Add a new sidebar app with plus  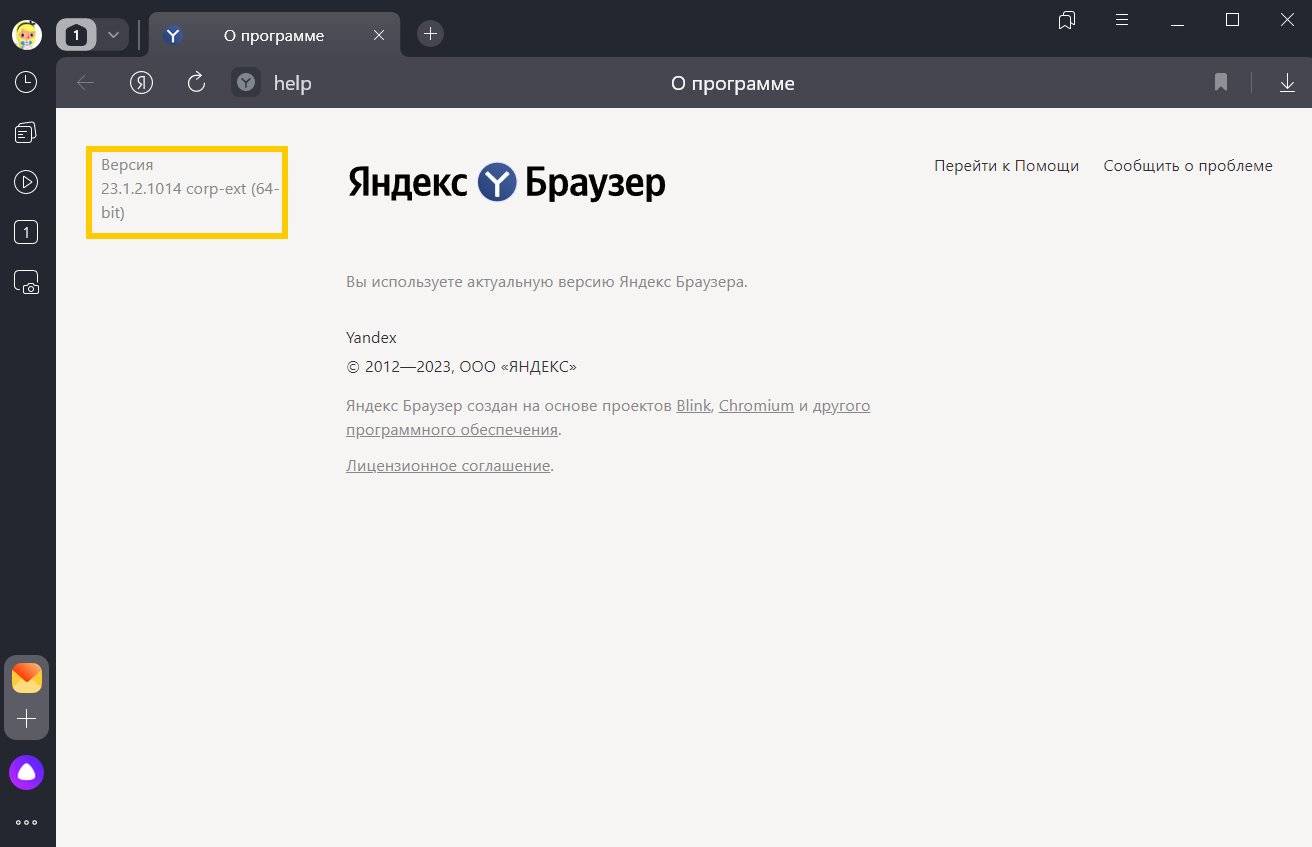(27, 719)
